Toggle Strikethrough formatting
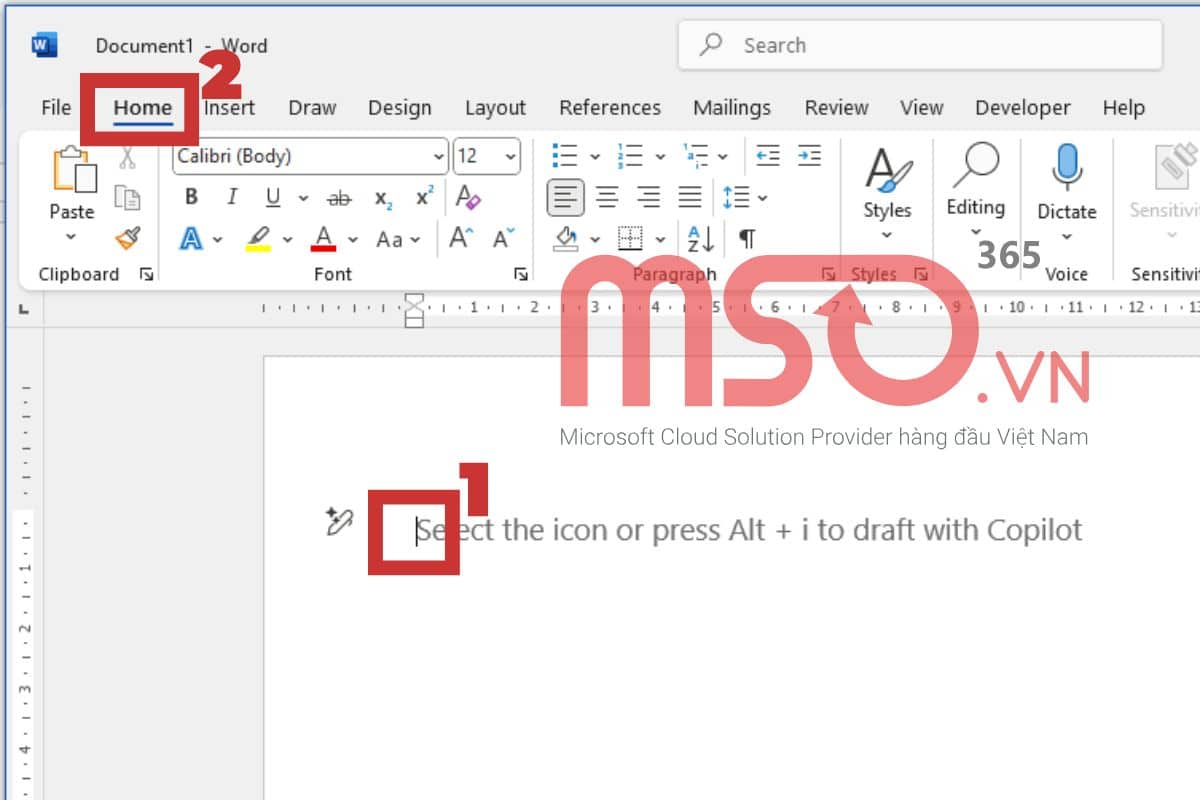1200x800 pixels. tap(340, 198)
